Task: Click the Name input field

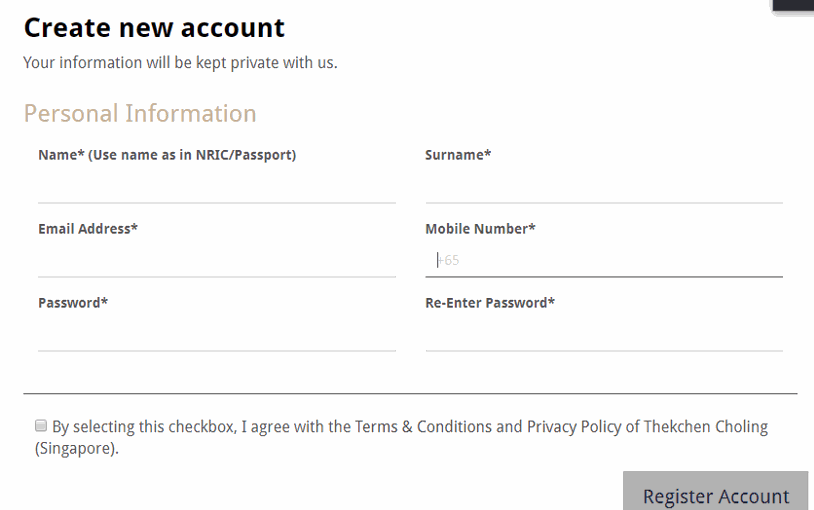Action: 216,186
